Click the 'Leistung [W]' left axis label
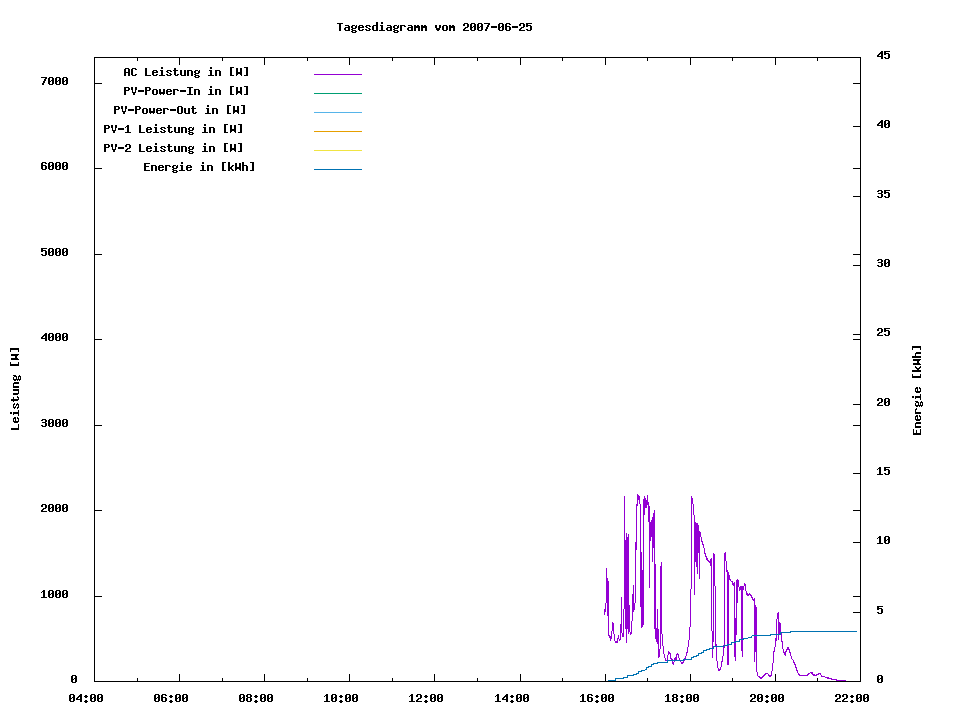This screenshot has height=720, width=960. coord(15,389)
